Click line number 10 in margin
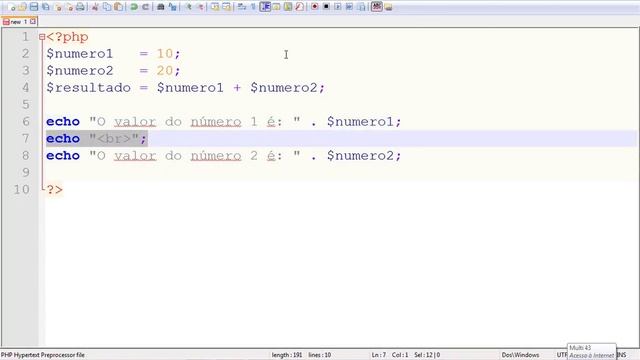 point(21,189)
